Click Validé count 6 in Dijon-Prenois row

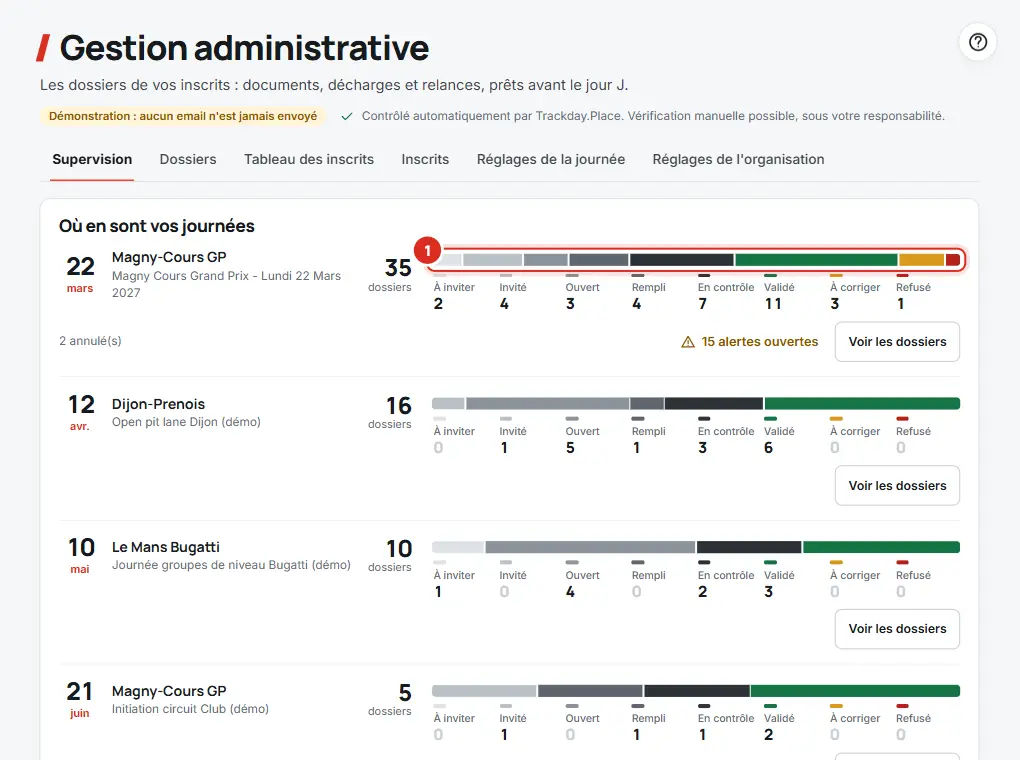pos(768,448)
